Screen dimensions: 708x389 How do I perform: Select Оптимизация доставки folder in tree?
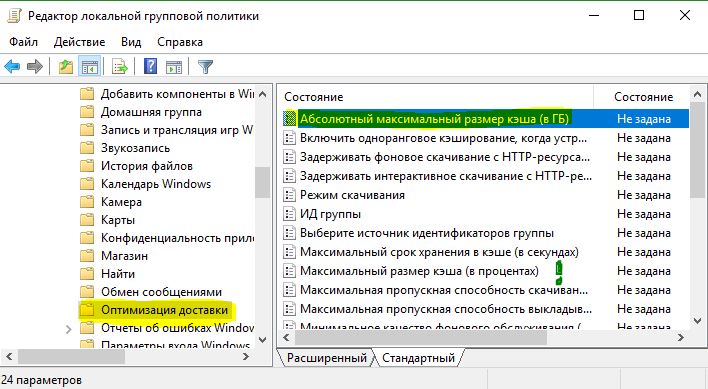(x=164, y=310)
